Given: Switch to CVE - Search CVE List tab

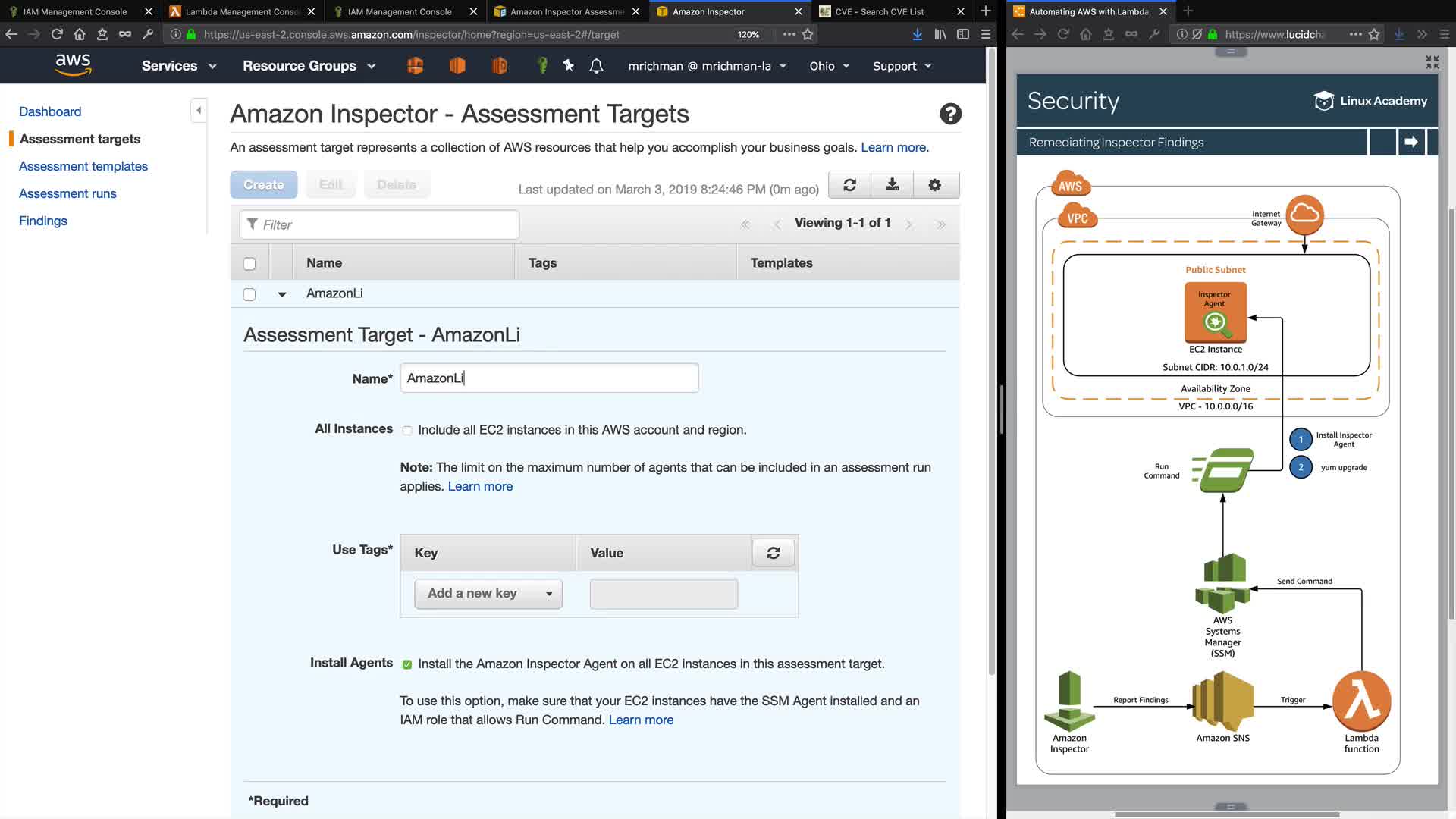Looking at the screenshot, I should pos(880,11).
